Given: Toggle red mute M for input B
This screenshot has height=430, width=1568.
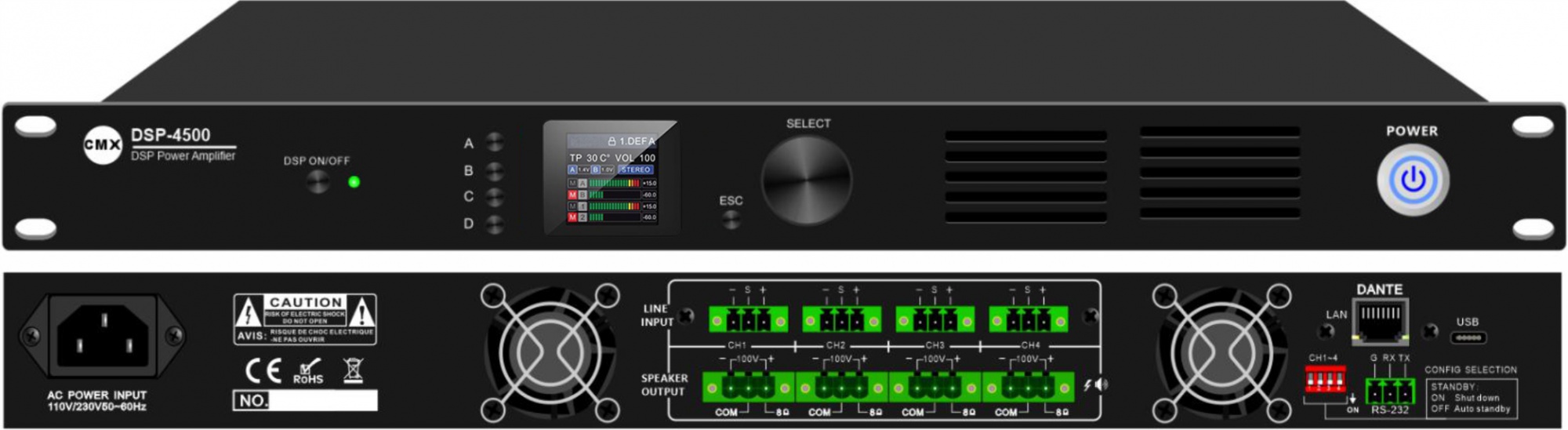Looking at the screenshot, I should [573, 195].
